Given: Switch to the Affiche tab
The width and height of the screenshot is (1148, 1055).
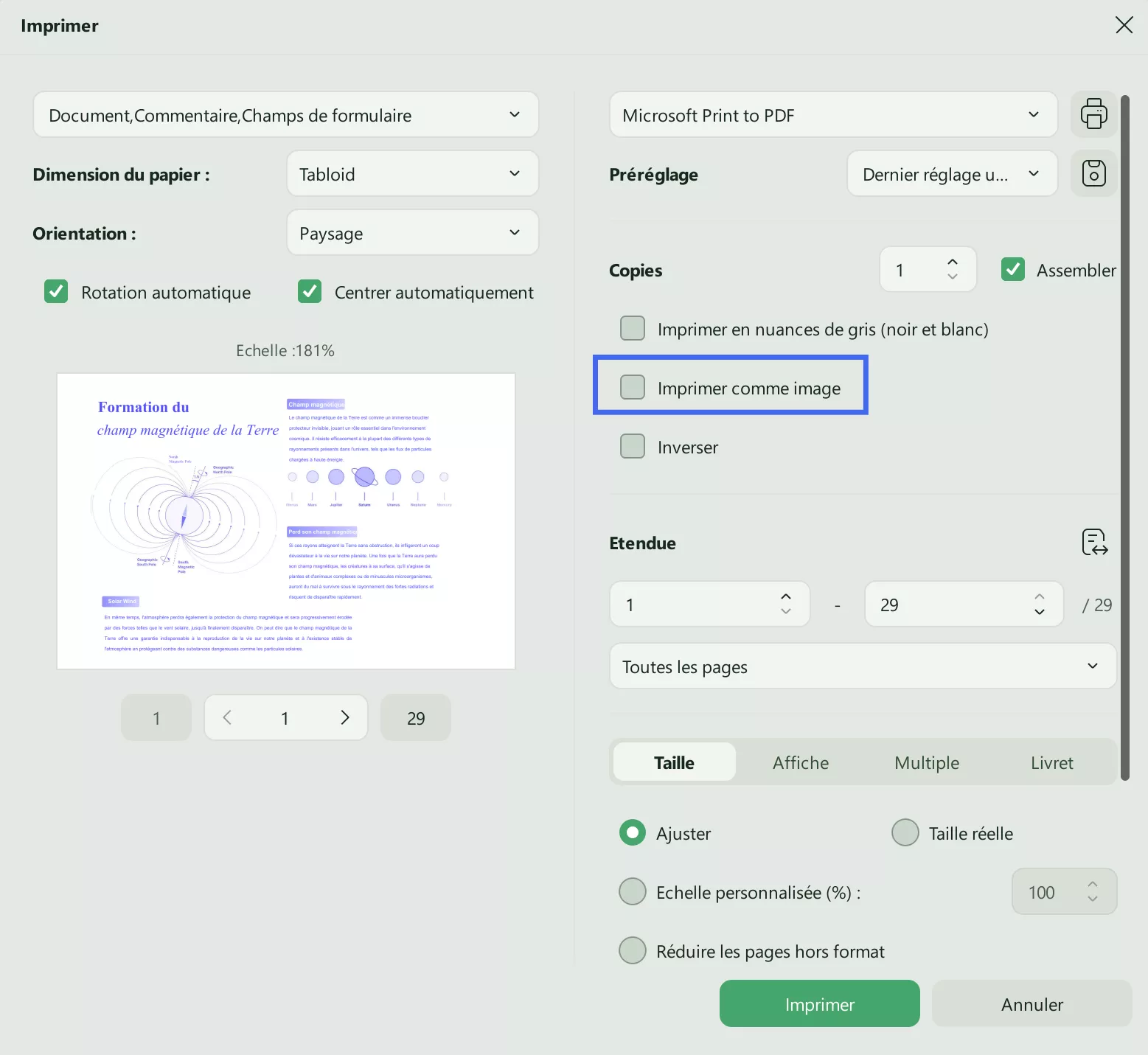Looking at the screenshot, I should 801,762.
